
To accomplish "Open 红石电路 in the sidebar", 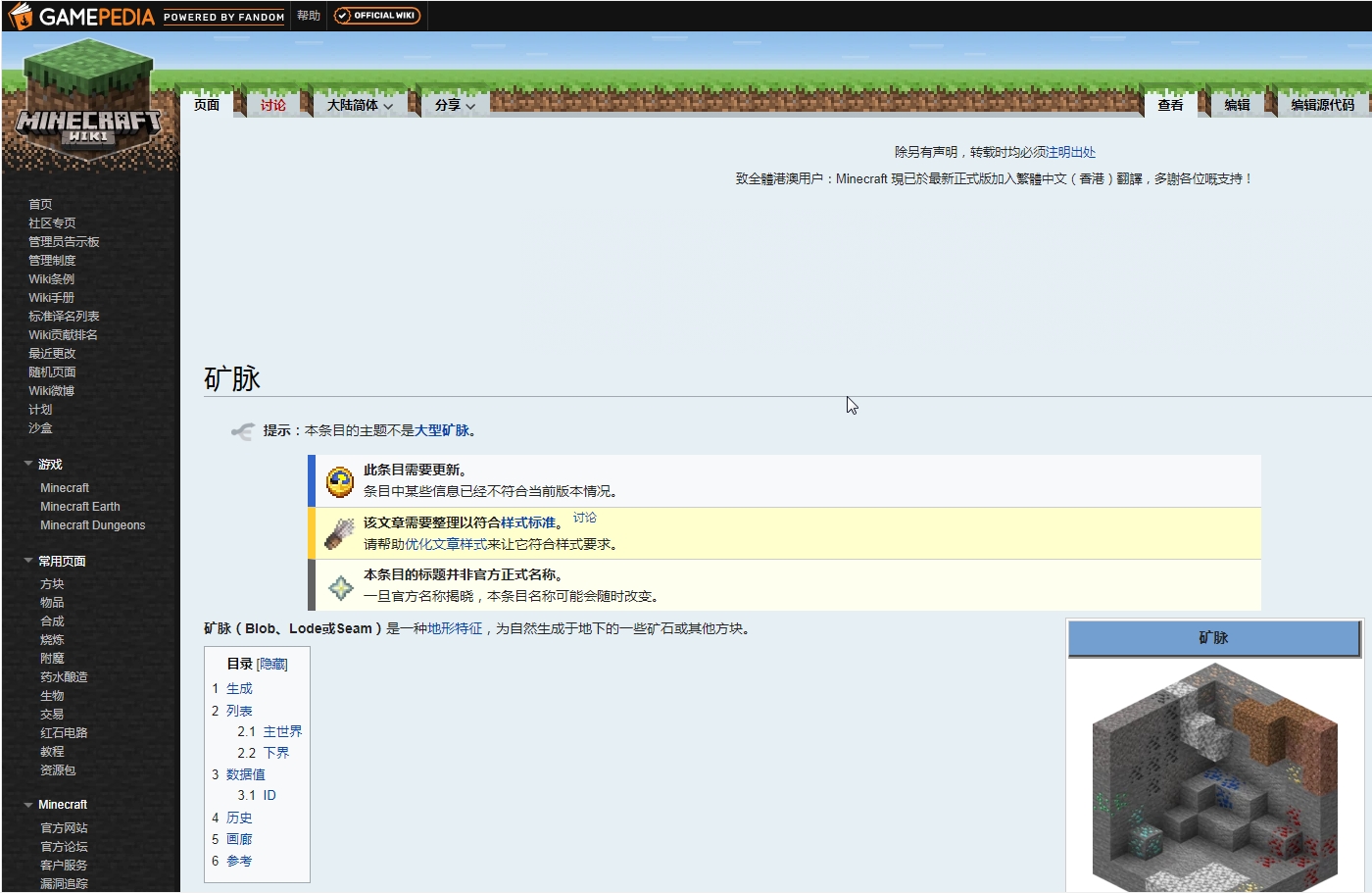I will [64, 733].
